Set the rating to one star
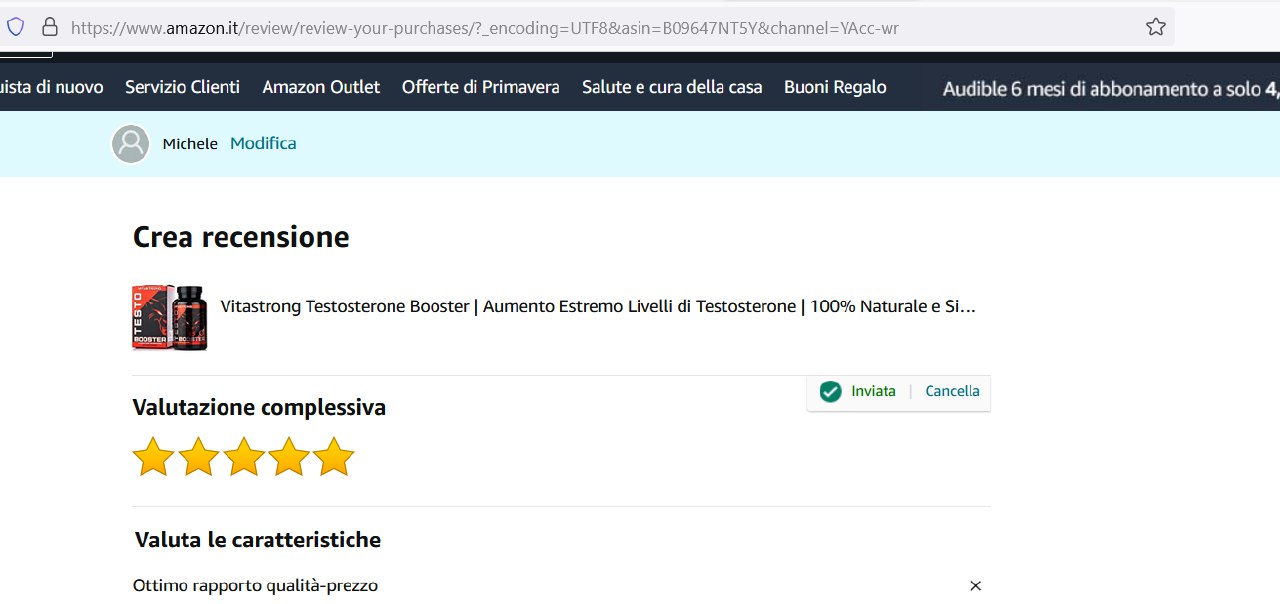This screenshot has height=604, width=1280. click(x=153, y=457)
